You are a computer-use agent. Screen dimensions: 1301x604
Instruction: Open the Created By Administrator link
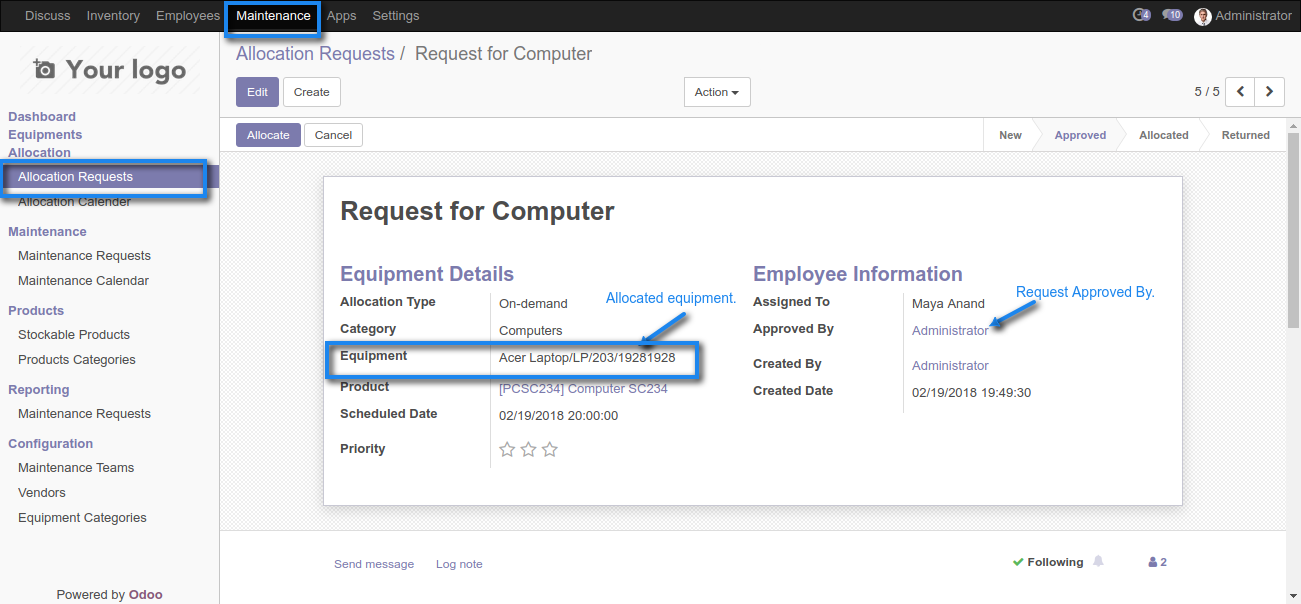coord(950,366)
